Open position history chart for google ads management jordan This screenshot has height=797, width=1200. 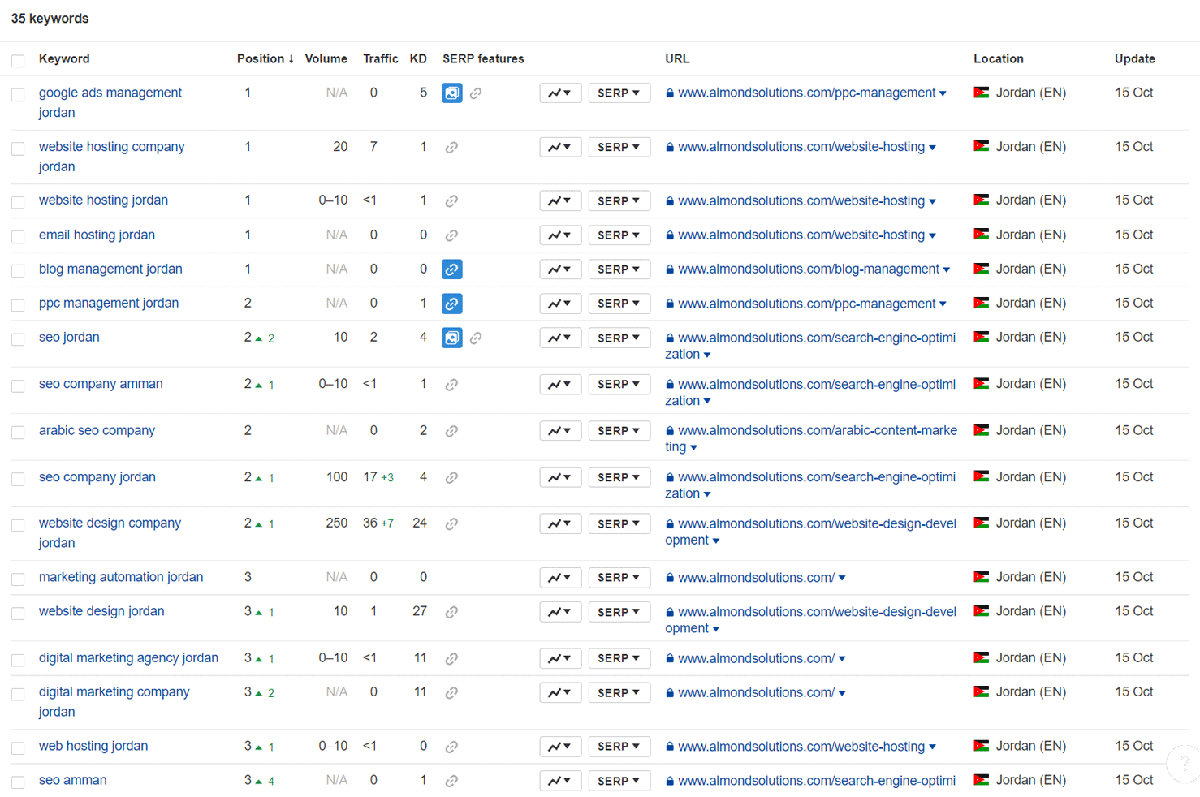560,93
